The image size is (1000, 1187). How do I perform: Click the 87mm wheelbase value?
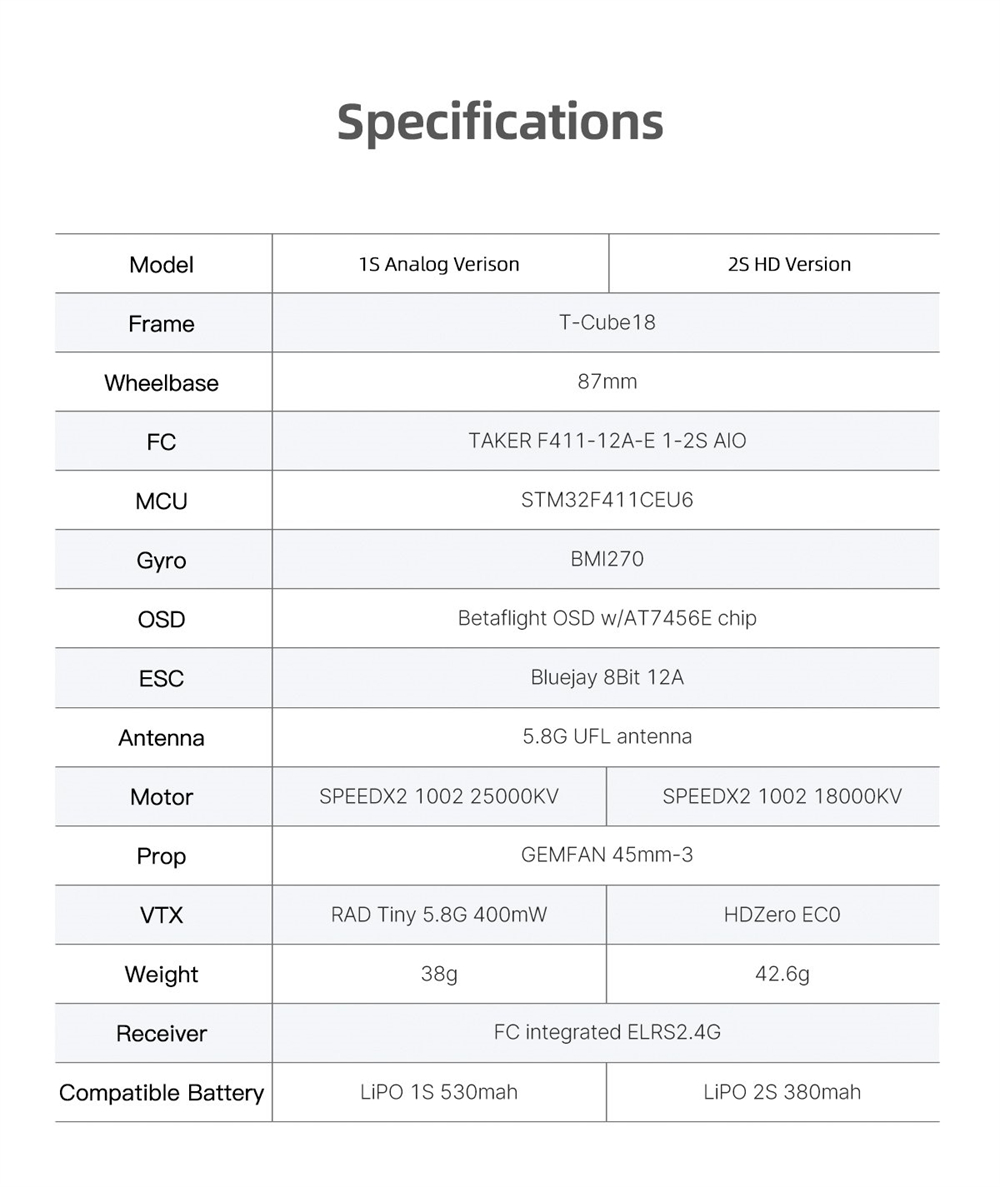tap(607, 382)
